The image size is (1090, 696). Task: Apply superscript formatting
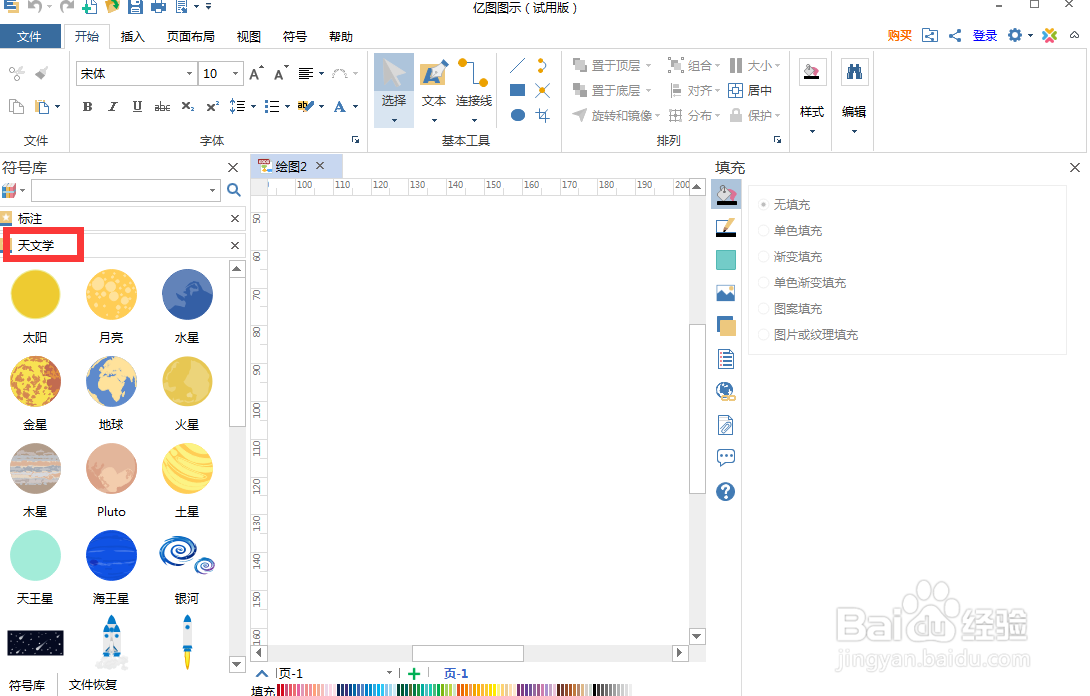click(212, 106)
